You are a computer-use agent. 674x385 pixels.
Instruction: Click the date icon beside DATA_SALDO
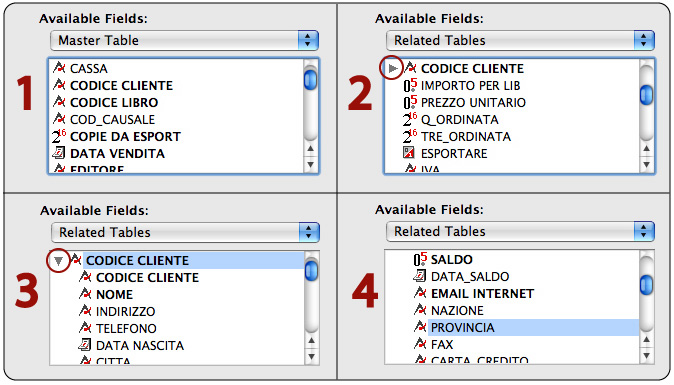click(x=420, y=275)
